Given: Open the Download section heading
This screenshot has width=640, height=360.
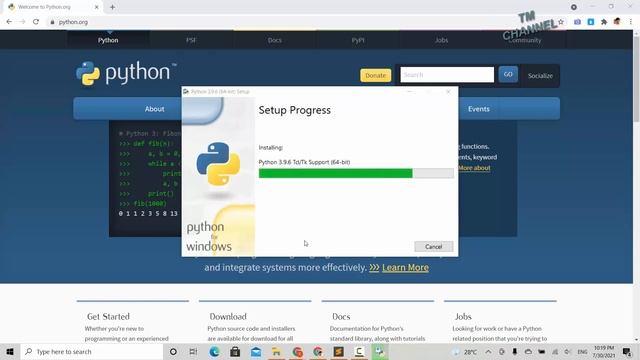Looking at the screenshot, I should 228,316.
